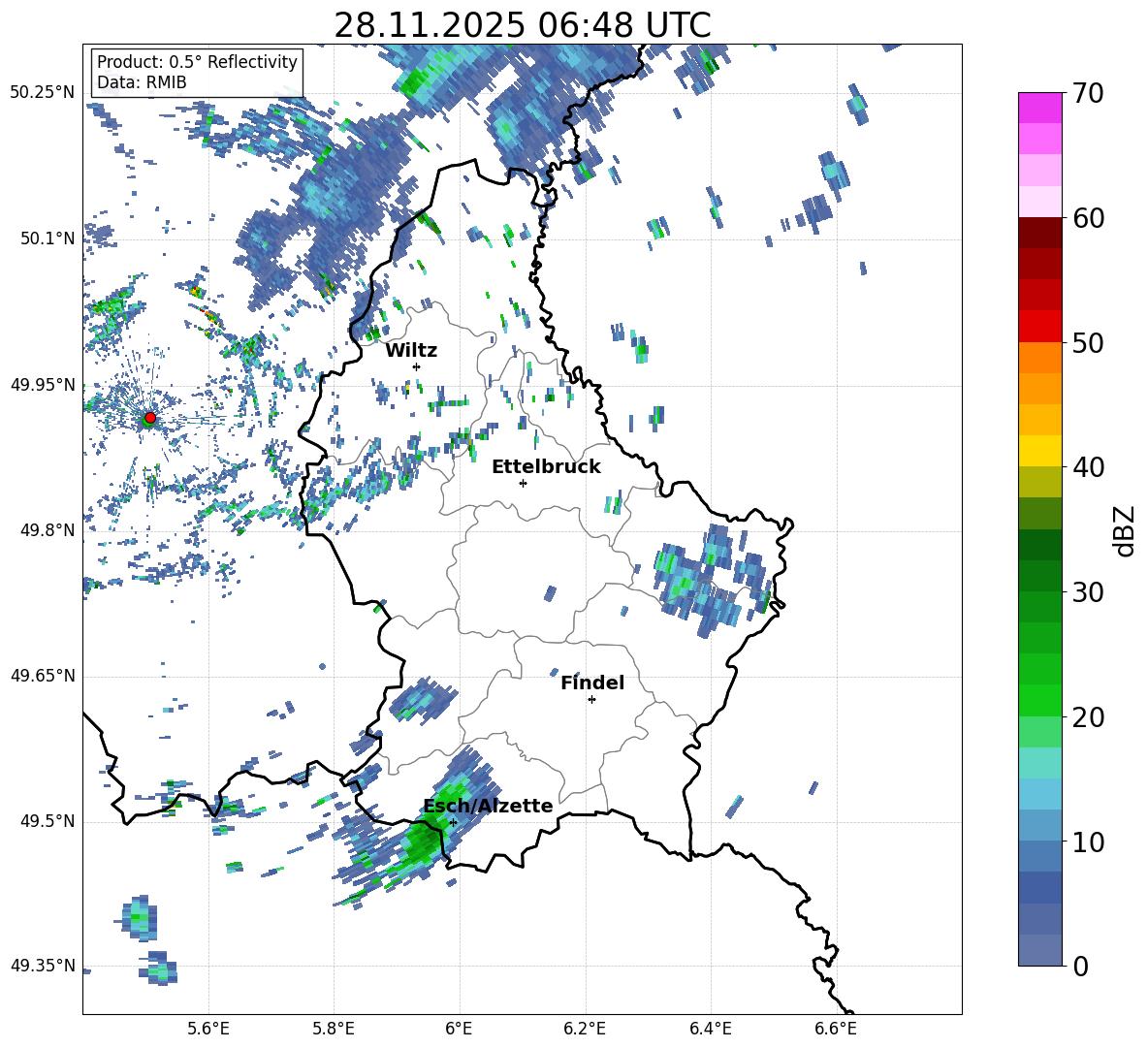Click the Product: 0.5° Reflectivity text
The image size is (1148, 1048).
(197, 61)
